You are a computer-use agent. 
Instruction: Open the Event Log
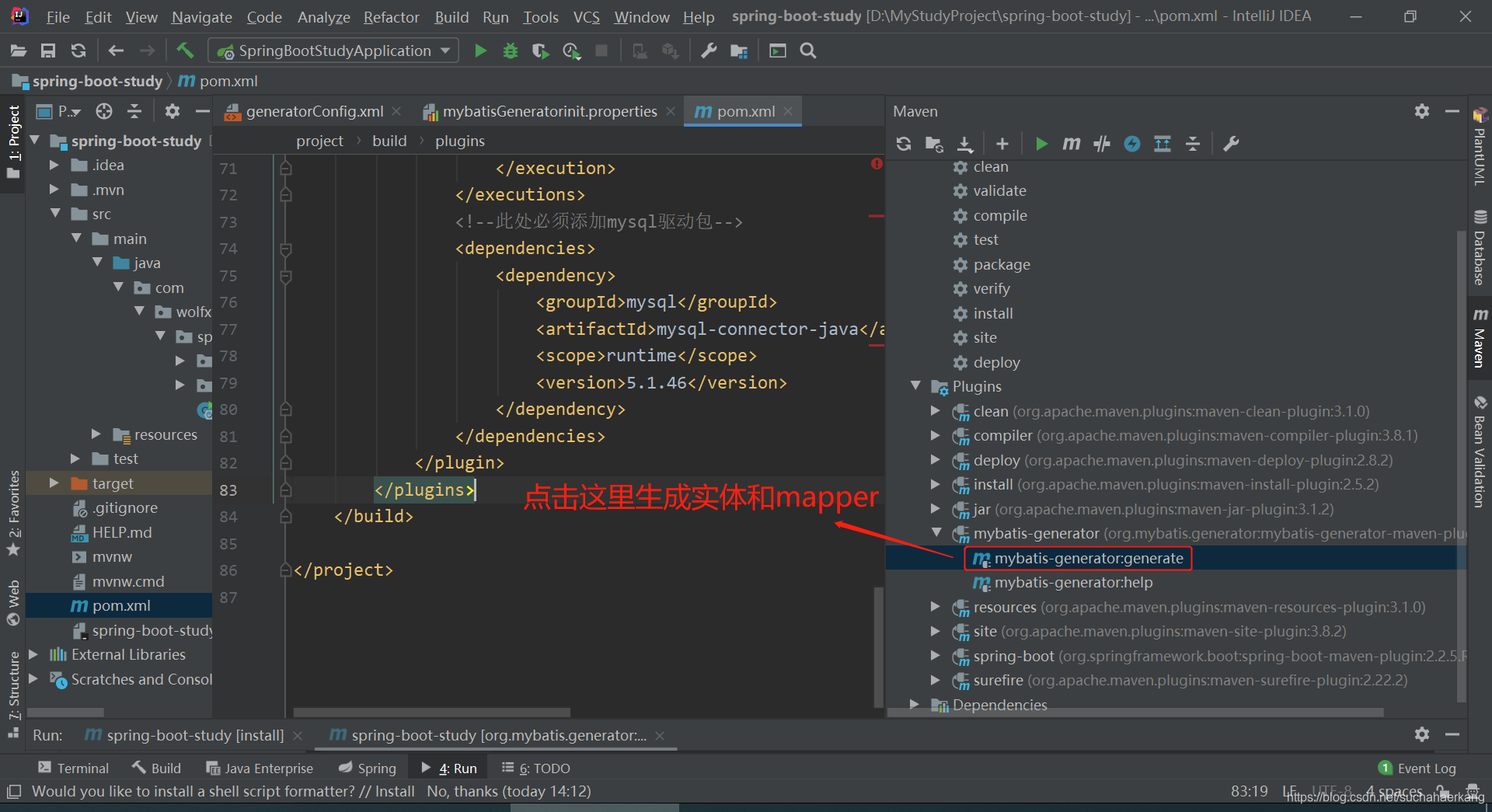point(1417,768)
